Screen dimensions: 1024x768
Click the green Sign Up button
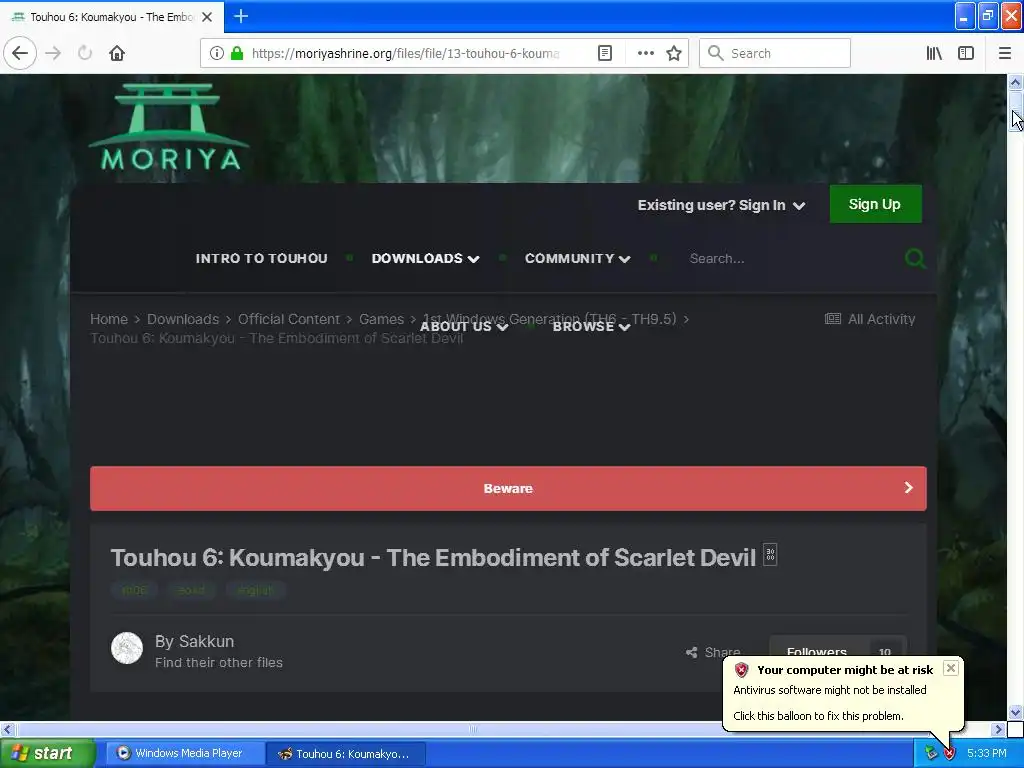[875, 204]
